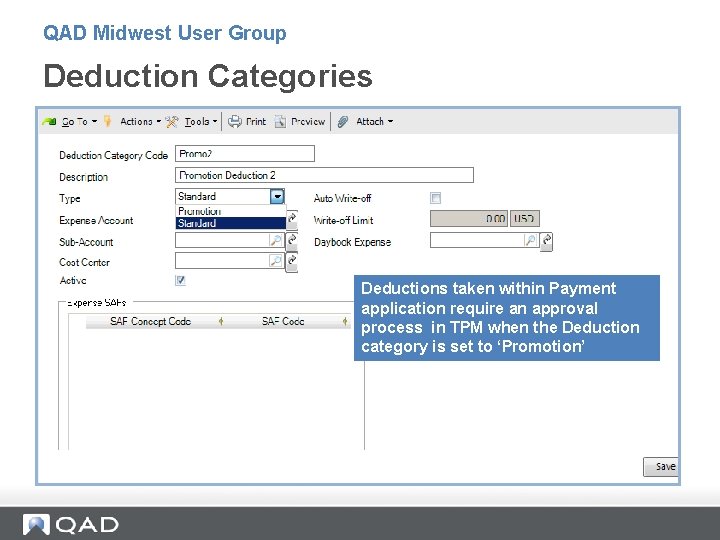
Task: Open Daybook Expense lookup magnifier
Action: (530, 240)
